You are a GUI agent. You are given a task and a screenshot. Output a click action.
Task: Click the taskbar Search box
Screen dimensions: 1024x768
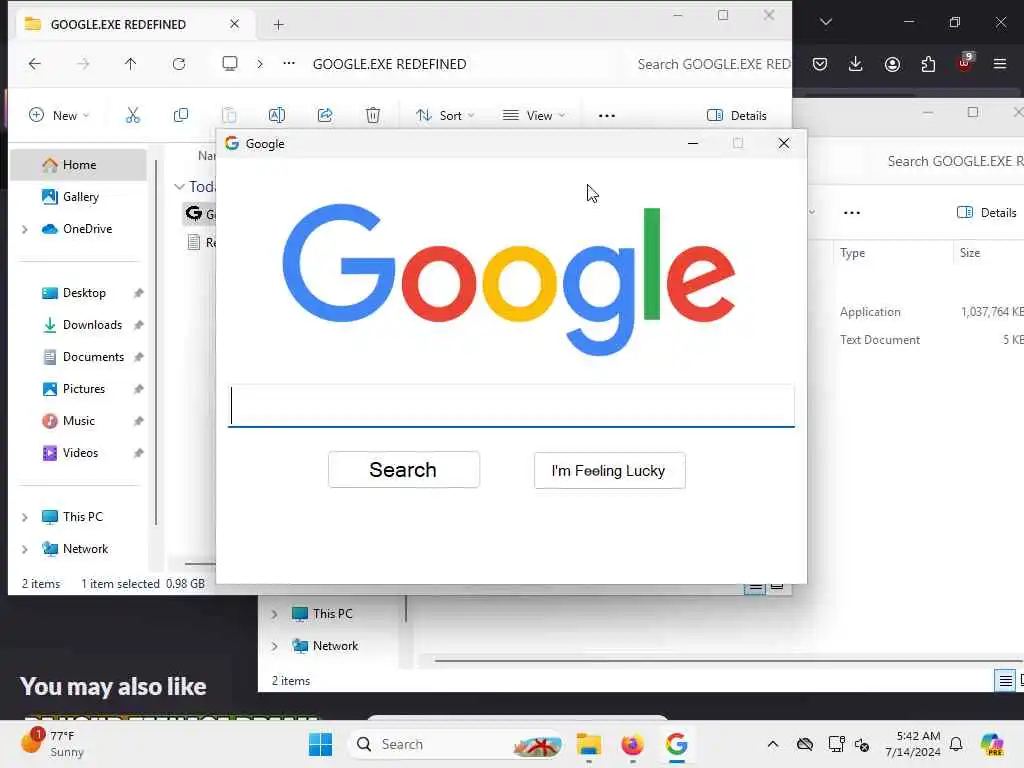tap(457, 744)
